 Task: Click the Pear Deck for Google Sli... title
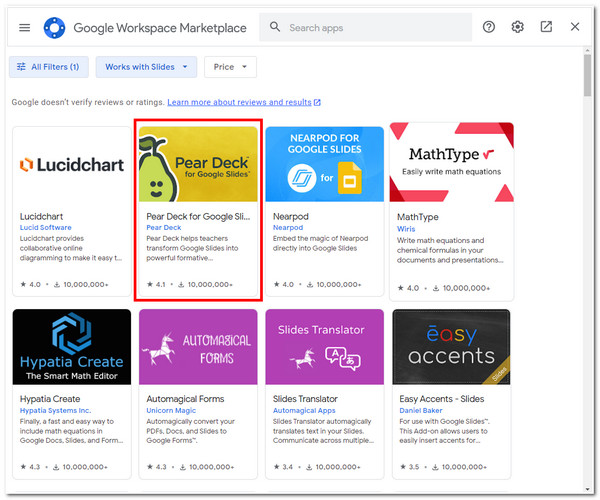(198, 217)
